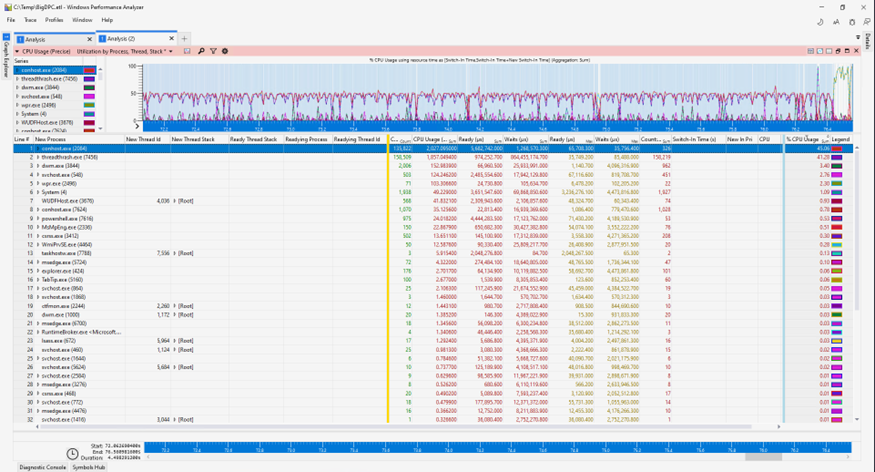Click the arrow below the graph Y axis
The height and width of the screenshot is (472, 875).
tap(137, 126)
